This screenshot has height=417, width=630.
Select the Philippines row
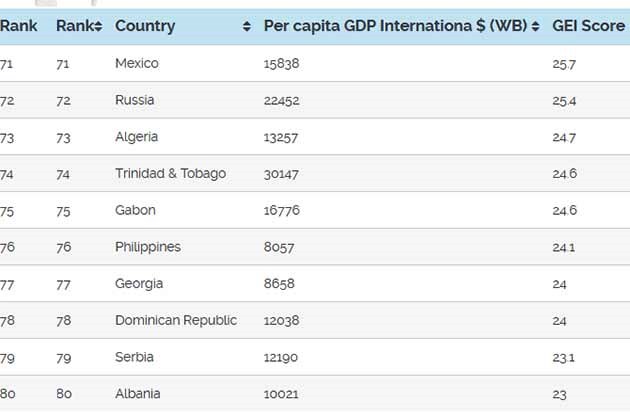pyautogui.click(x=315, y=247)
